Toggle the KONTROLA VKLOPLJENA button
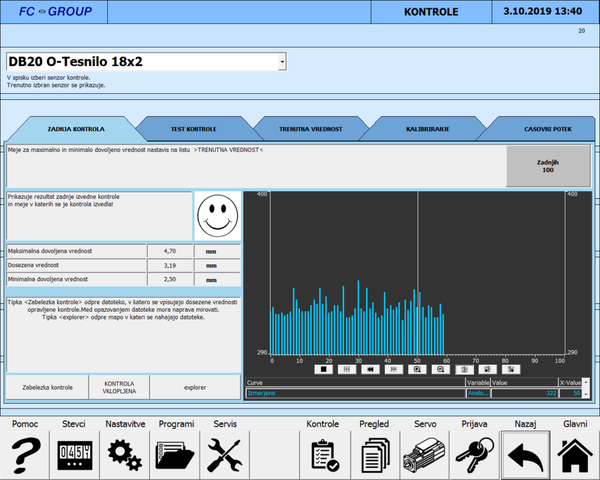Screen dimensions: 600x480 tap(119, 386)
